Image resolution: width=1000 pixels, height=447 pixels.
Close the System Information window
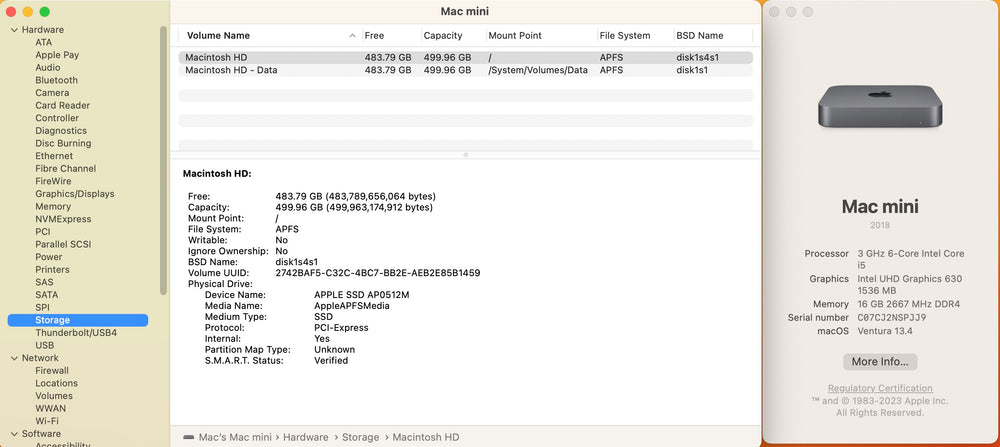coord(11,11)
